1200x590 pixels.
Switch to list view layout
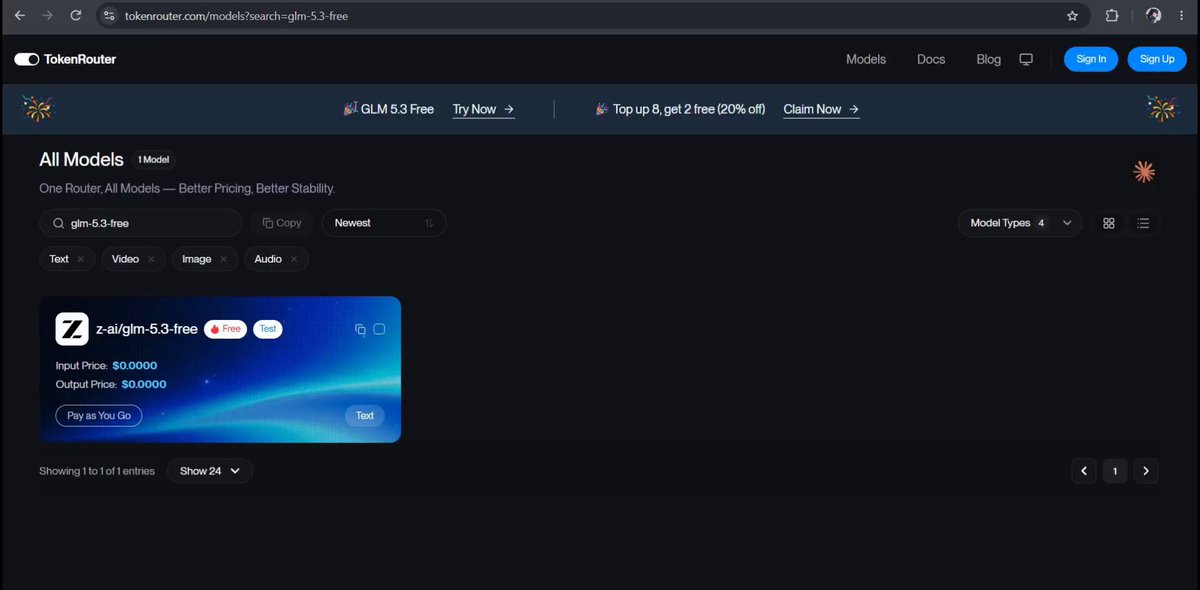coord(1143,223)
